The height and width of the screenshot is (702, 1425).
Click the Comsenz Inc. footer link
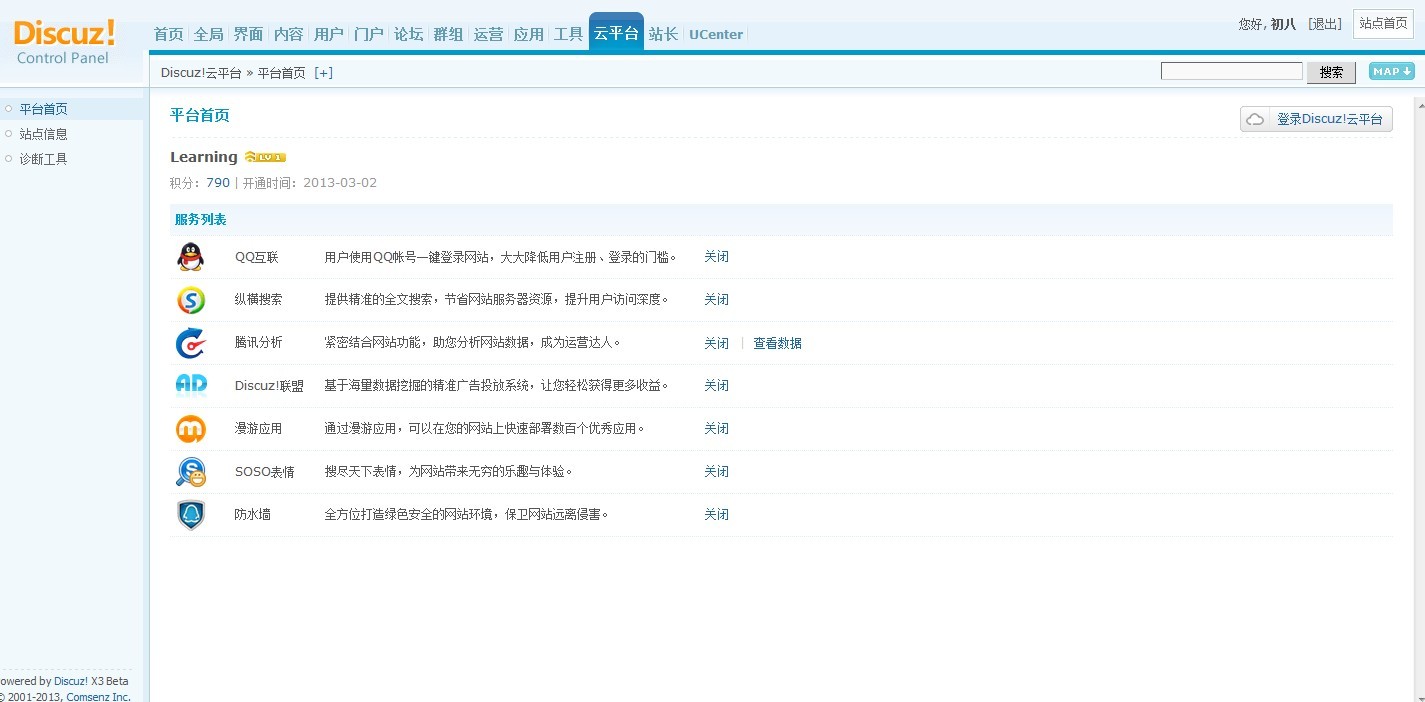click(x=98, y=697)
